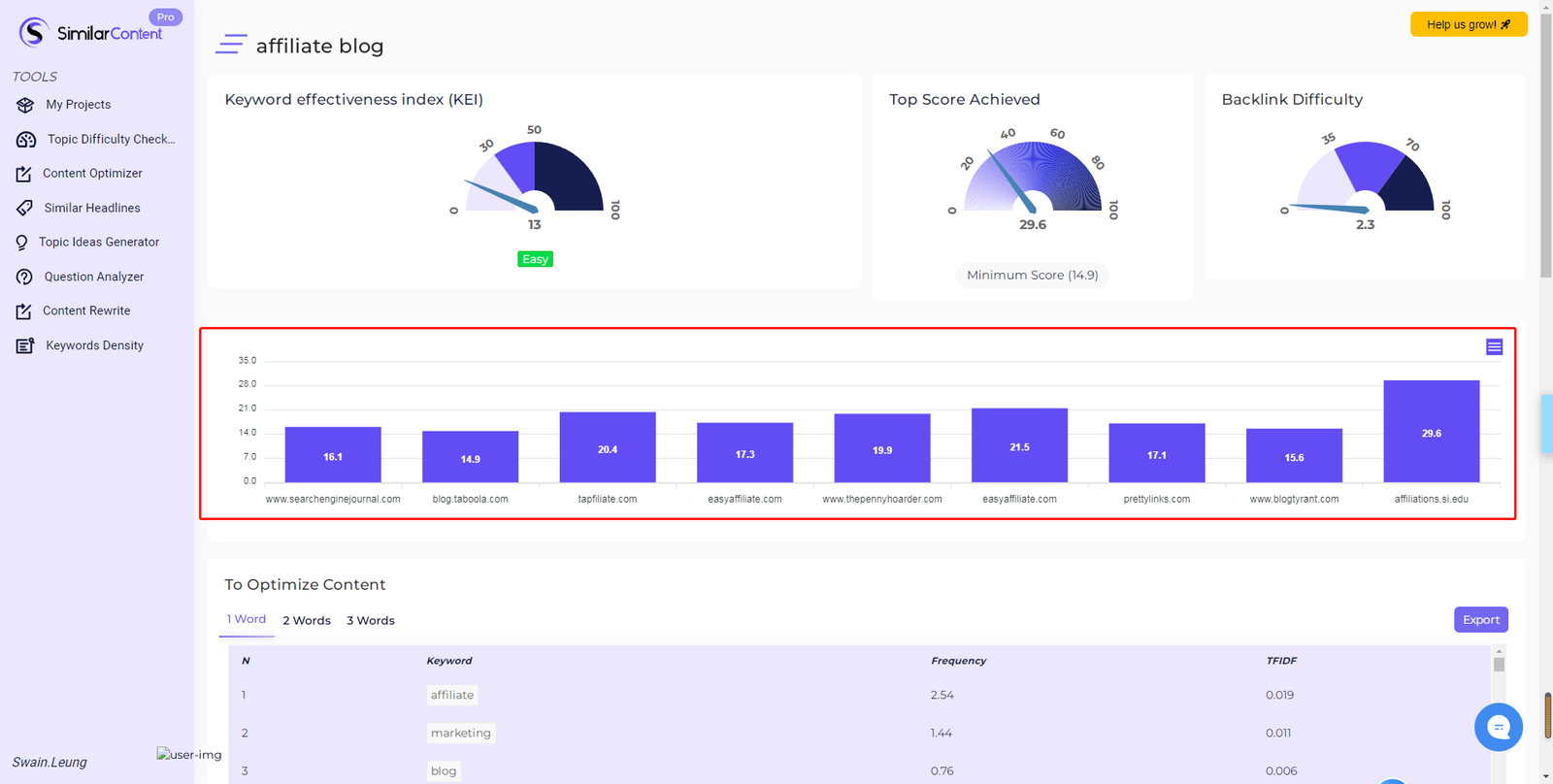Screen dimensions: 1553x784
Task: Click the Content Optimizer pencil icon
Action: point(24,174)
